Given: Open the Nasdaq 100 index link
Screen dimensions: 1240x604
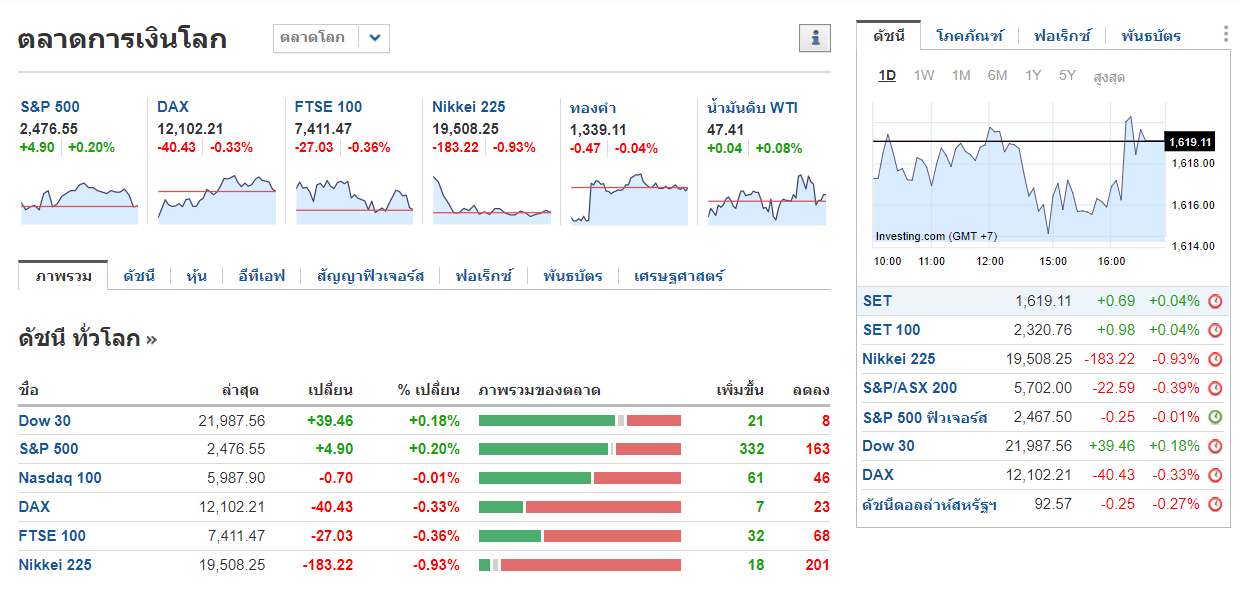Looking at the screenshot, I should coord(60,478).
